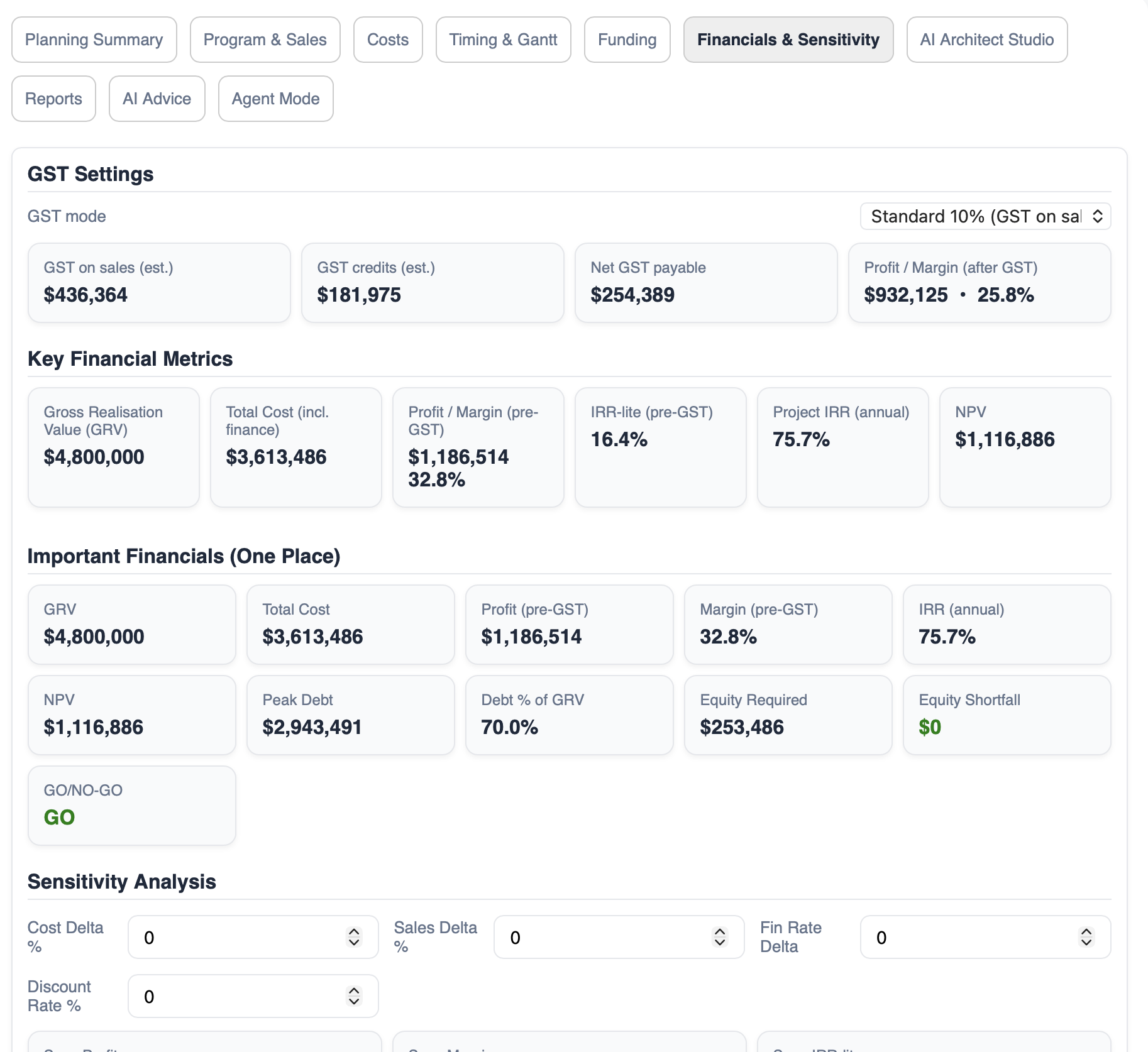1148x1052 pixels.
Task: Switch to Program & Sales tab
Action: pos(265,40)
